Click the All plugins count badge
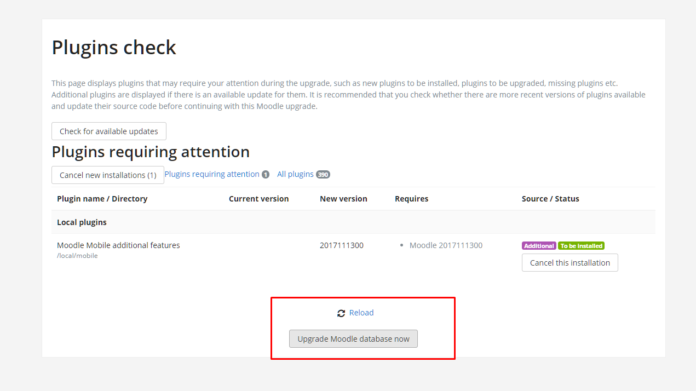This screenshot has width=696, height=391. point(323,174)
